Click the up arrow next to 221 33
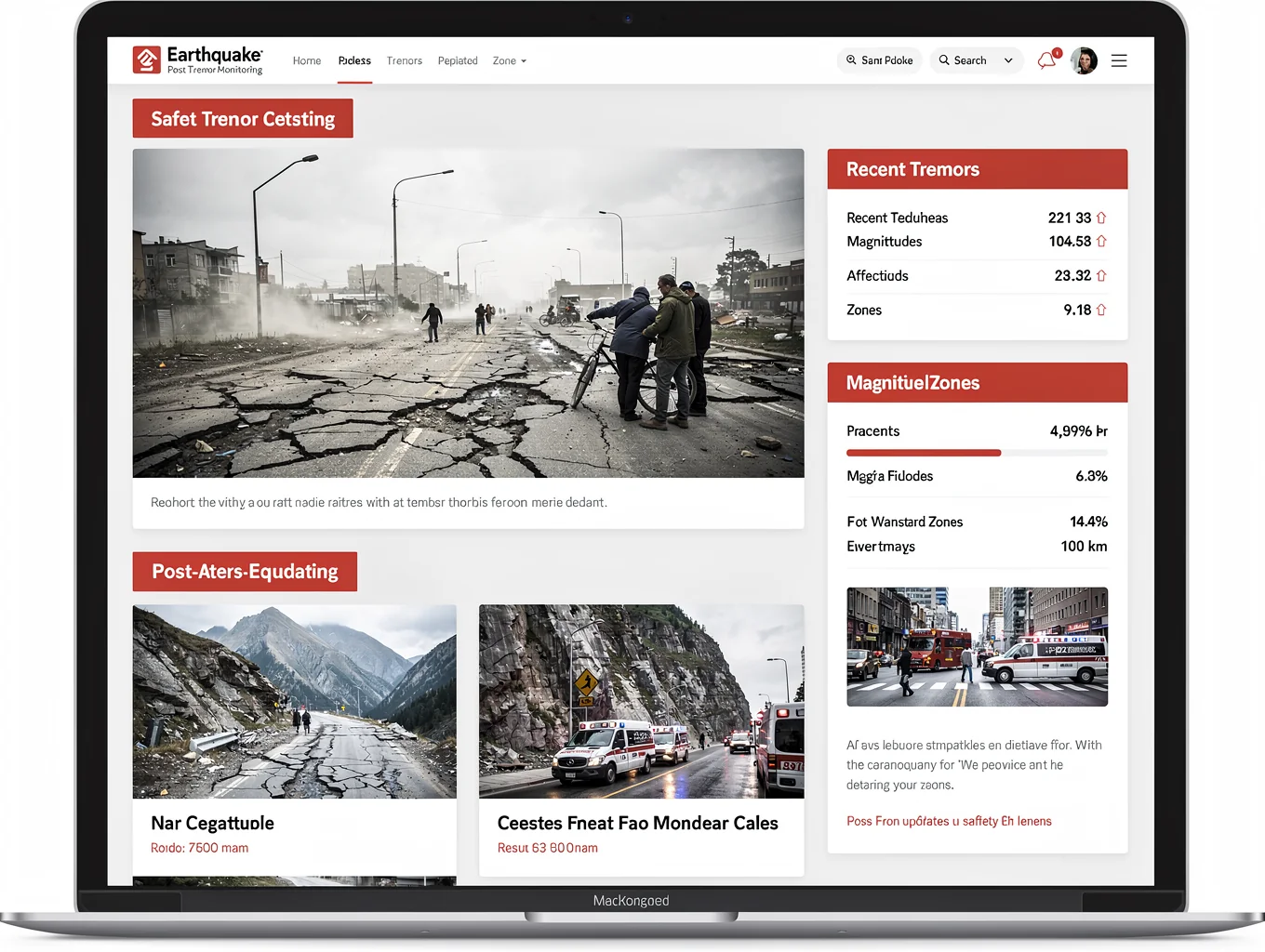The width and height of the screenshot is (1265, 952). point(1101,218)
